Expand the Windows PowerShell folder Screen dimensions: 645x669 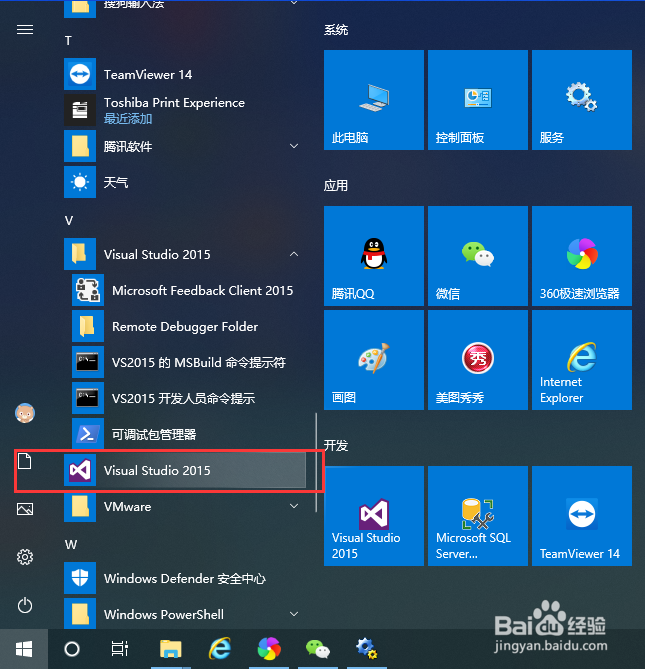pos(185,614)
